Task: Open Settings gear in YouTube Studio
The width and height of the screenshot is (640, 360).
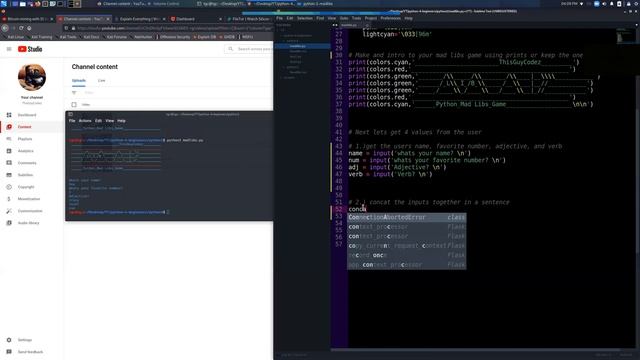Action: (x=9, y=340)
